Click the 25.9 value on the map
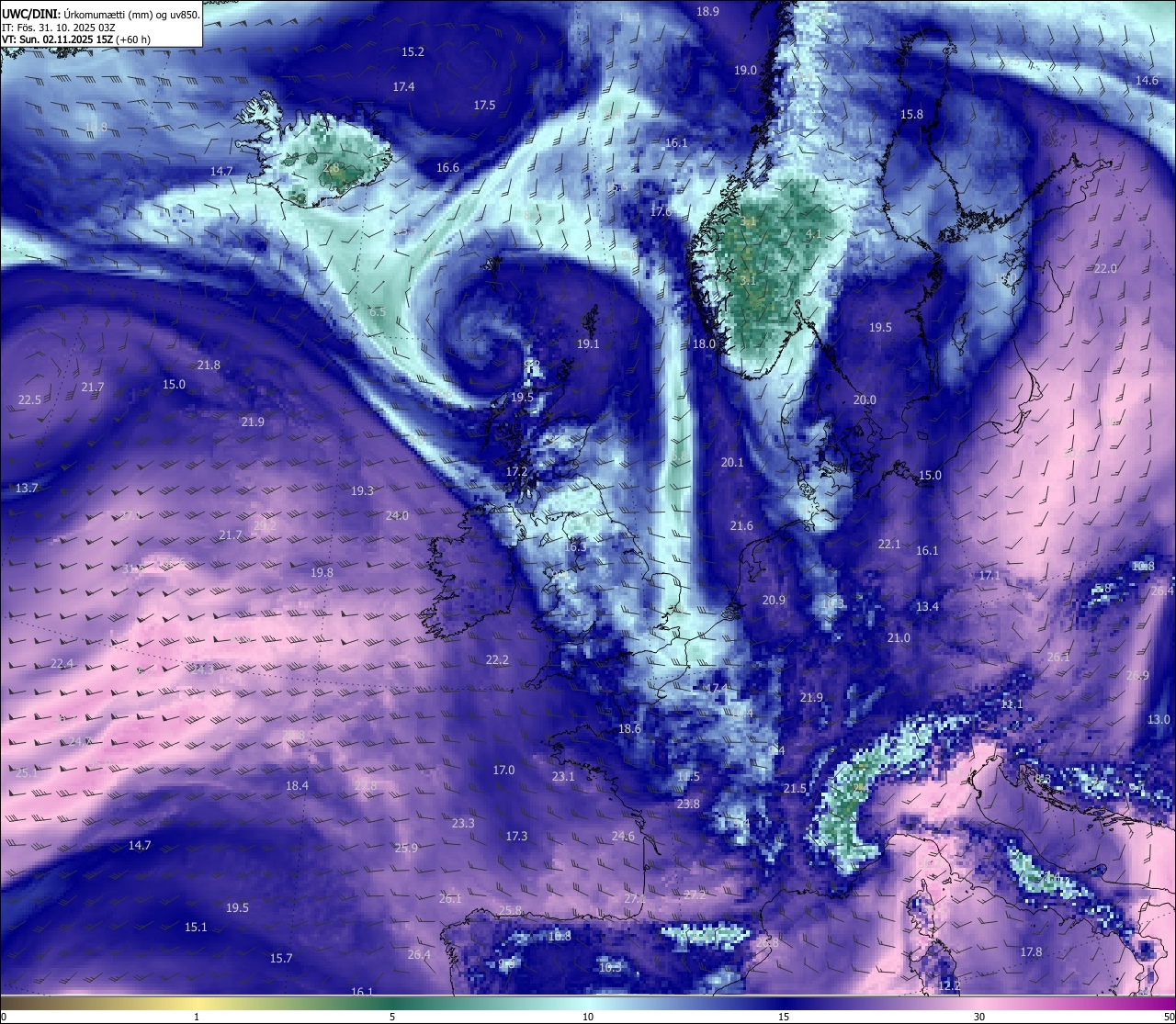1176x1024 pixels. click(x=406, y=849)
